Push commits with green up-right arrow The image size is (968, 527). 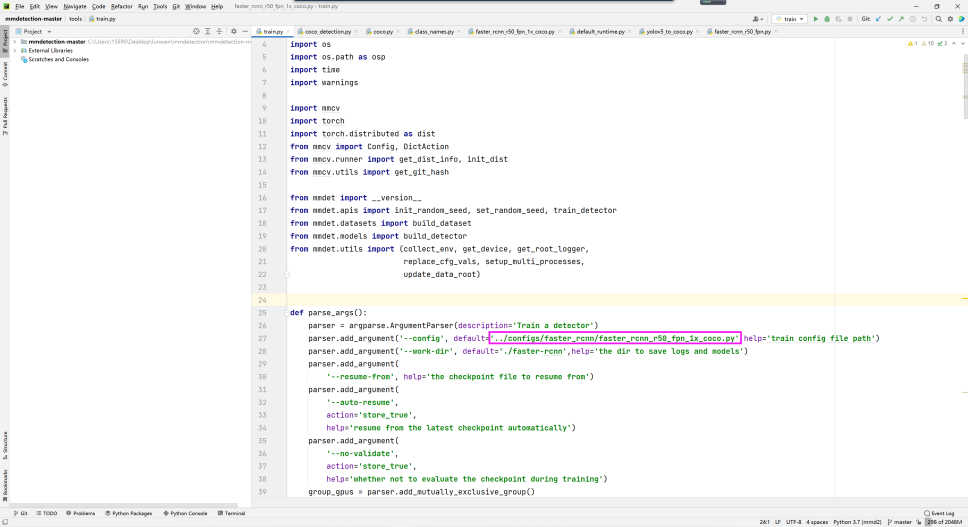point(901,19)
